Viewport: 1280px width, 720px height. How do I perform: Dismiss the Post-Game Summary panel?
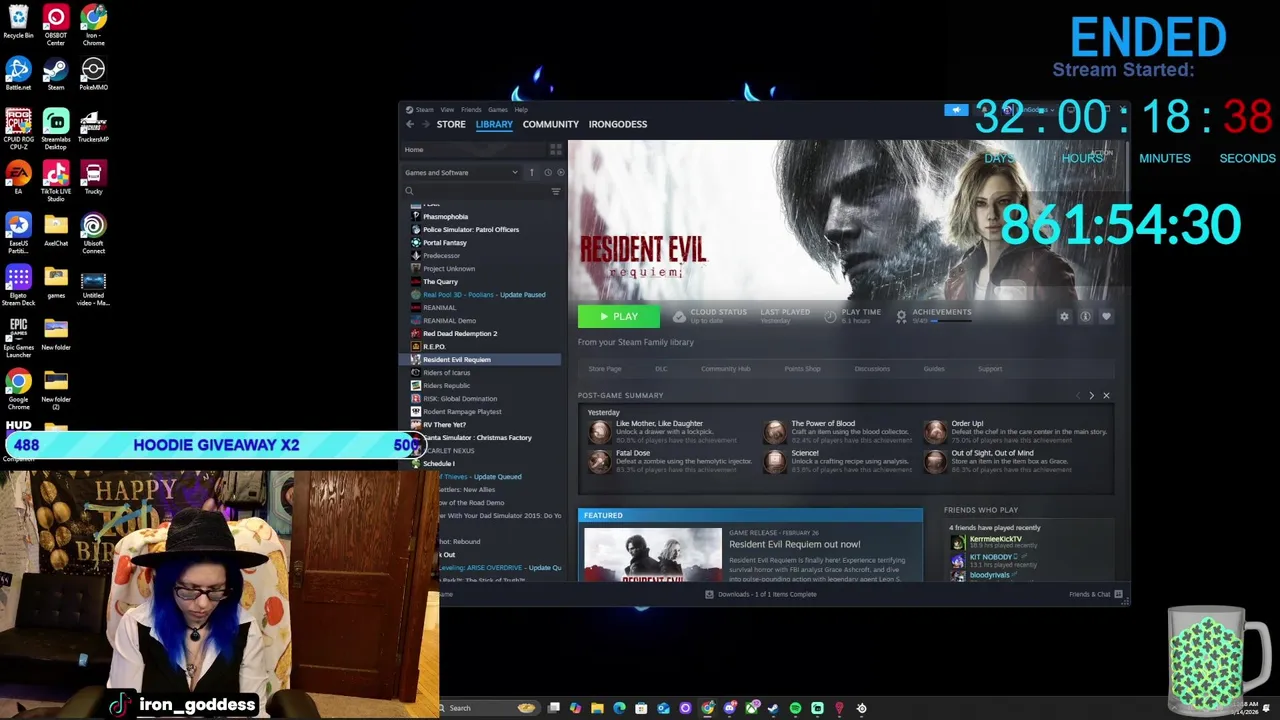pyautogui.click(x=1106, y=396)
